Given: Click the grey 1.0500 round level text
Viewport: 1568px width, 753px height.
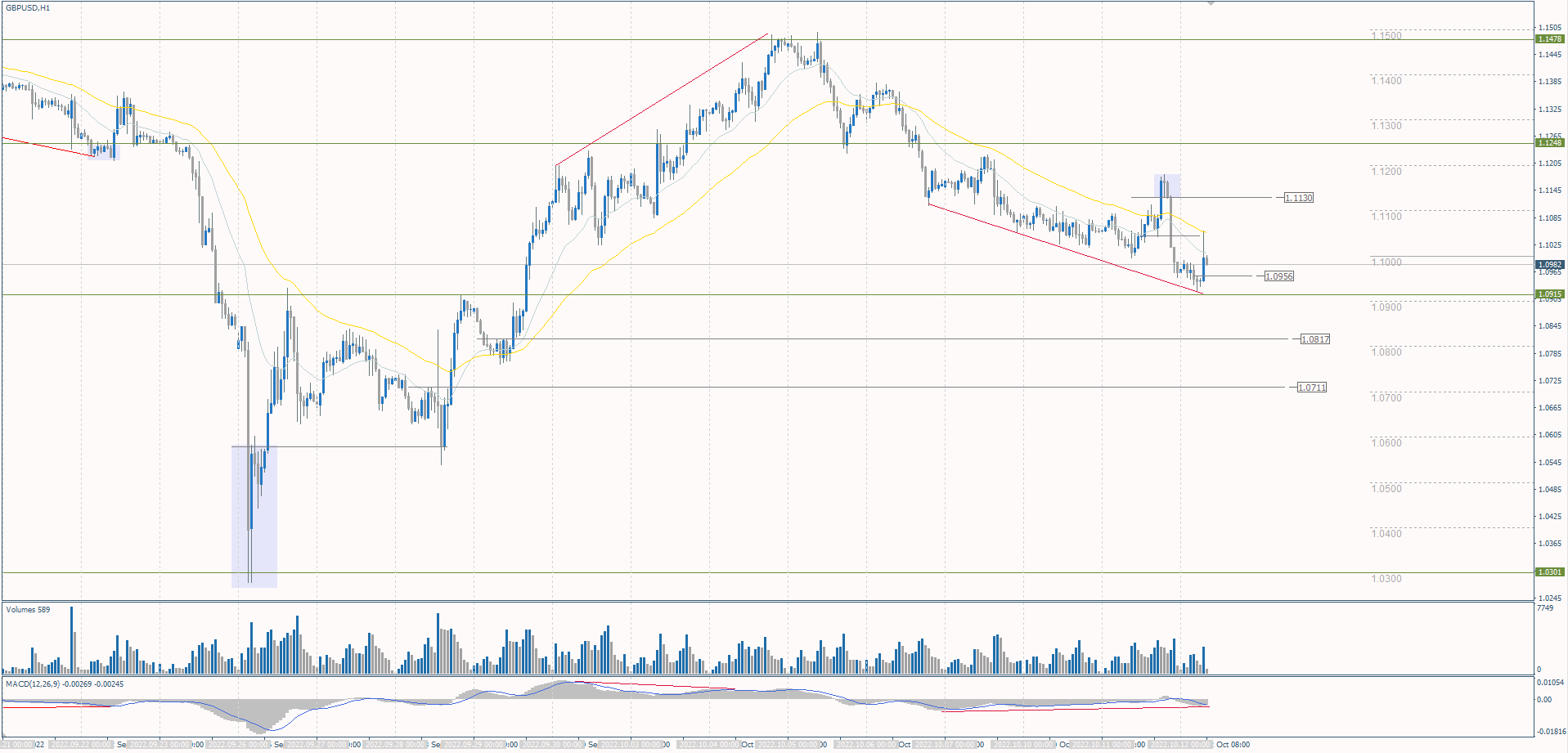Looking at the screenshot, I should [x=1386, y=489].
